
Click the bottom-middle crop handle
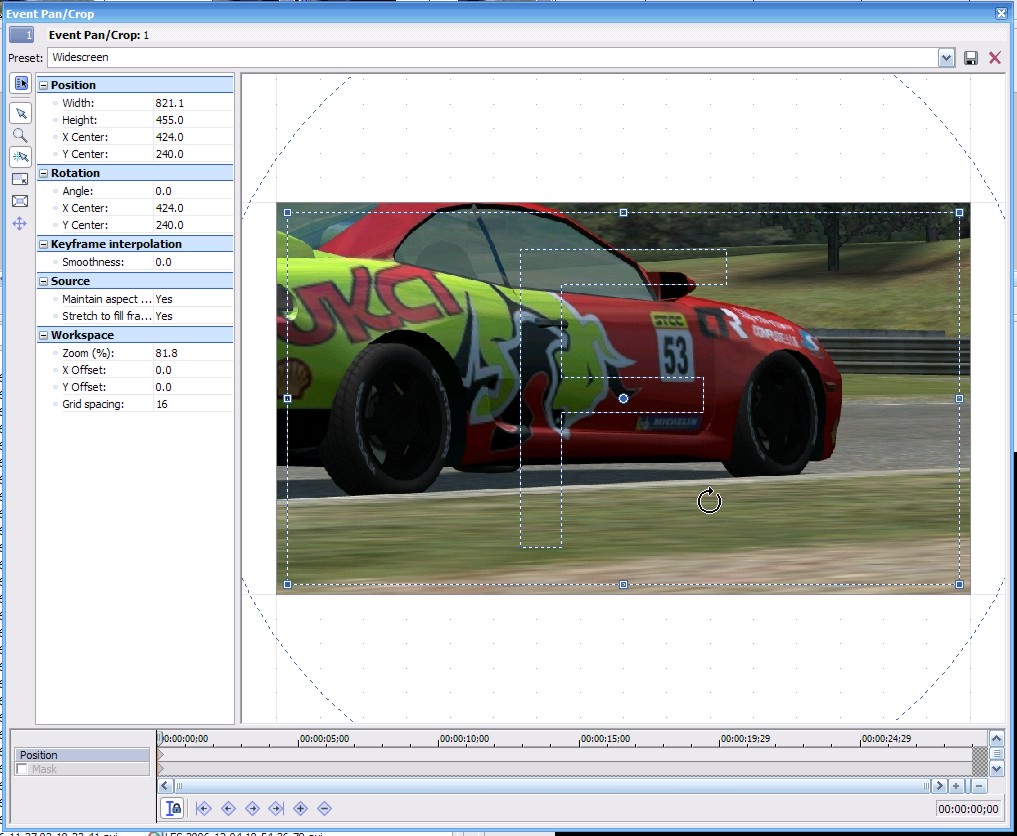pos(623,585)
